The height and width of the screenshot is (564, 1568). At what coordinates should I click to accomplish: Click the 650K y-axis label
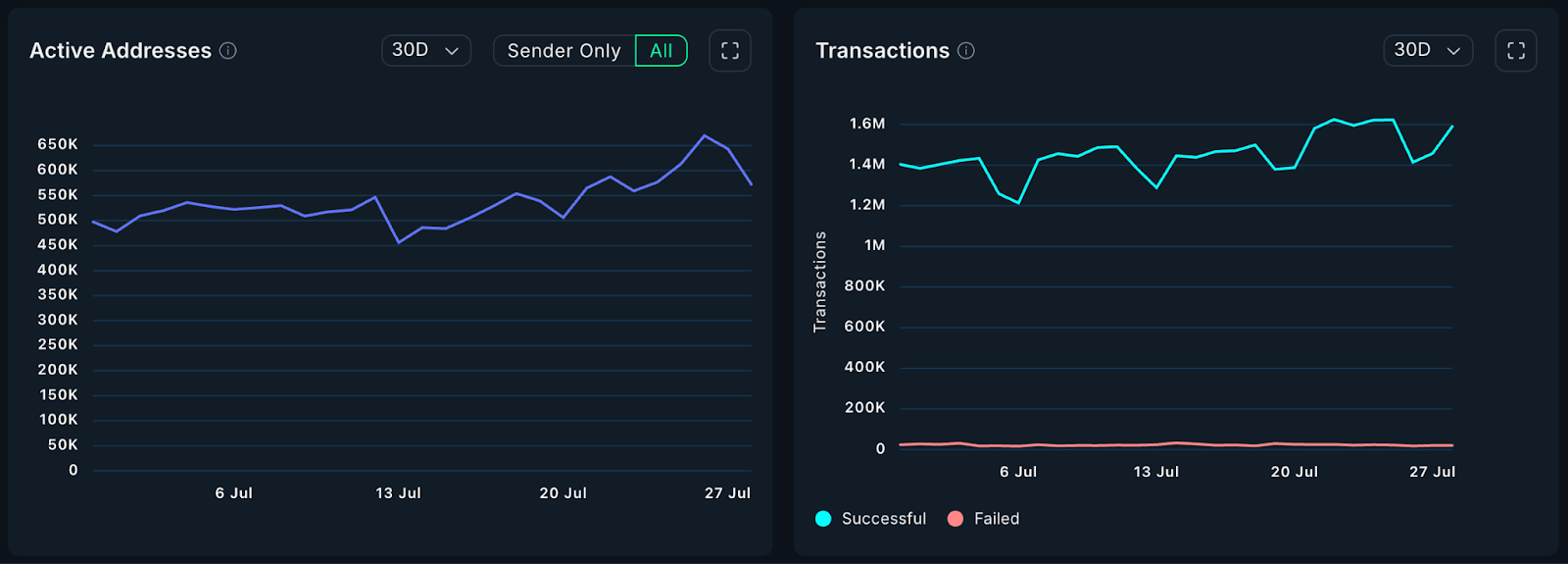click(x=58, y=144)
